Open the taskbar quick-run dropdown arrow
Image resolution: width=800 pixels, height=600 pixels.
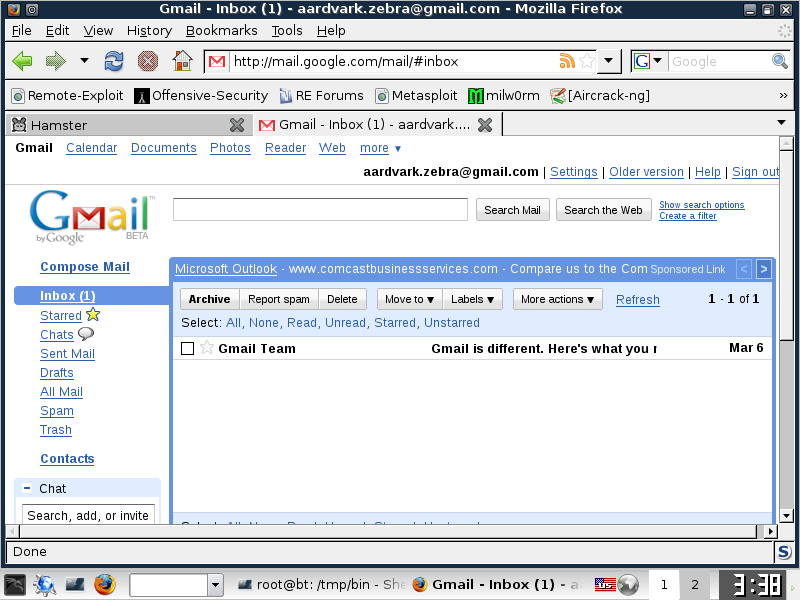point(215,585)
